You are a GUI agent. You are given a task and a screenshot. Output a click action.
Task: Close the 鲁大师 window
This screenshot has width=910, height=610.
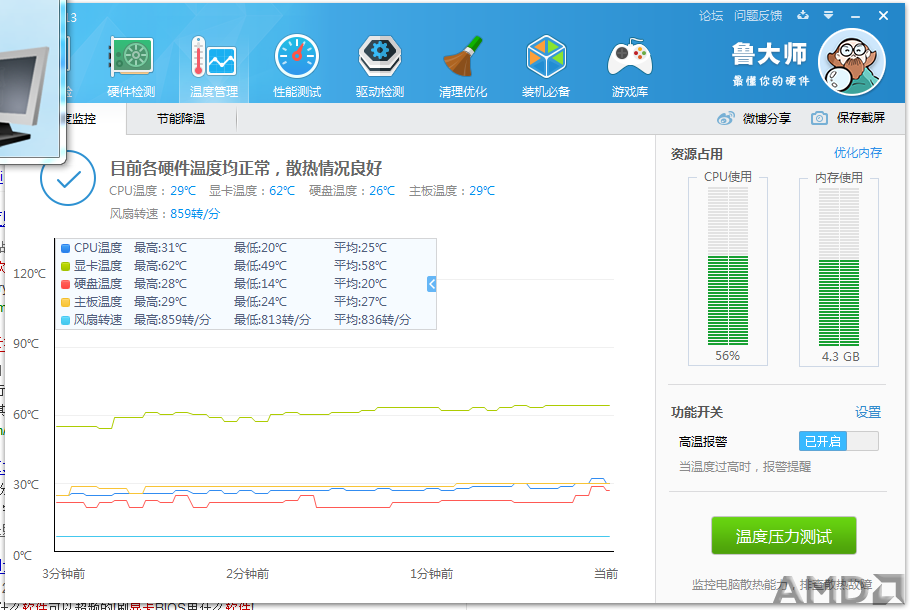click(883, 16)
